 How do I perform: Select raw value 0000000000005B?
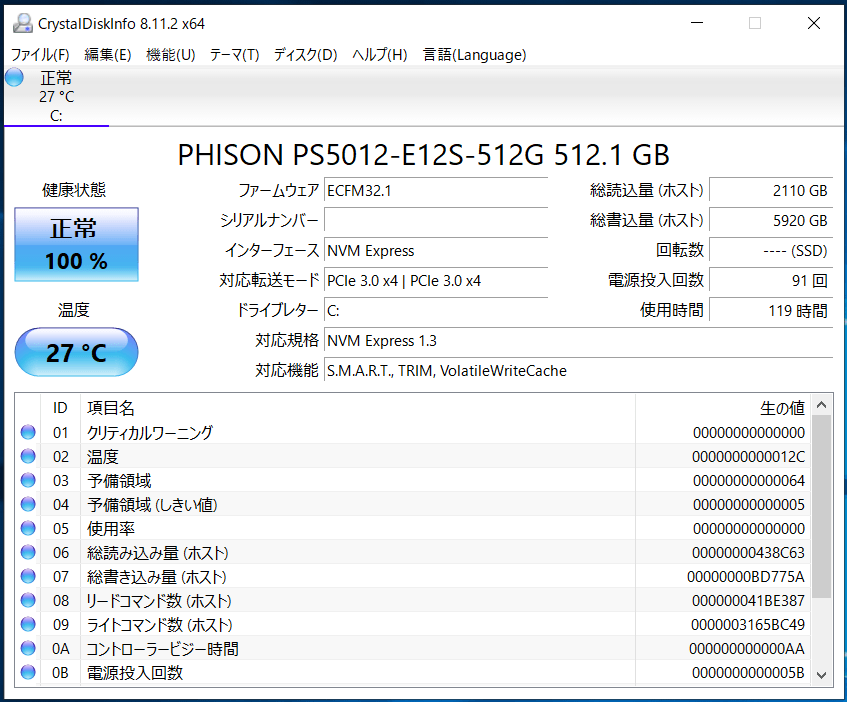coord(748,673)
